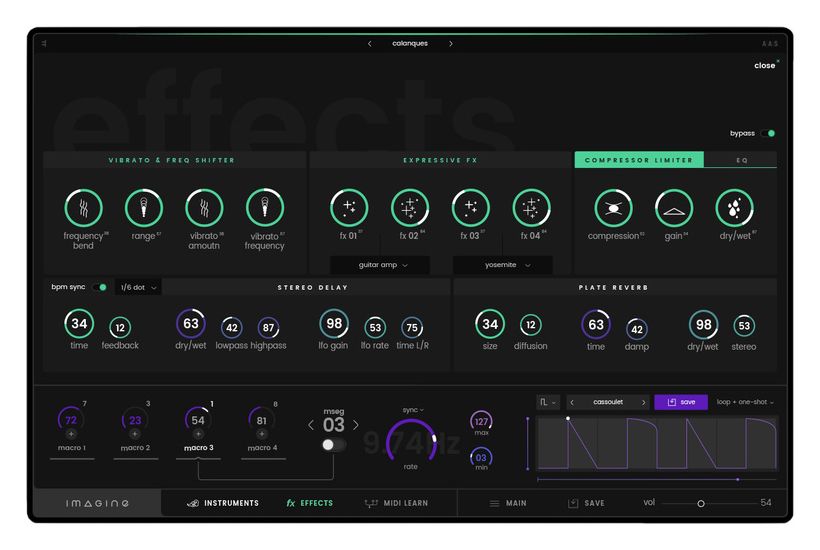Switch to Compressor Limiter tab
The image size is (820, 550).
(x=639, y=160)
